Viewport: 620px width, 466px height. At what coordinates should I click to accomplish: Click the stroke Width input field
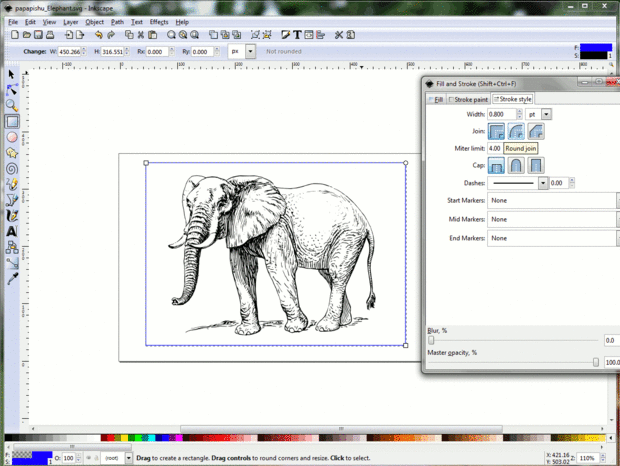click(501, 115)
